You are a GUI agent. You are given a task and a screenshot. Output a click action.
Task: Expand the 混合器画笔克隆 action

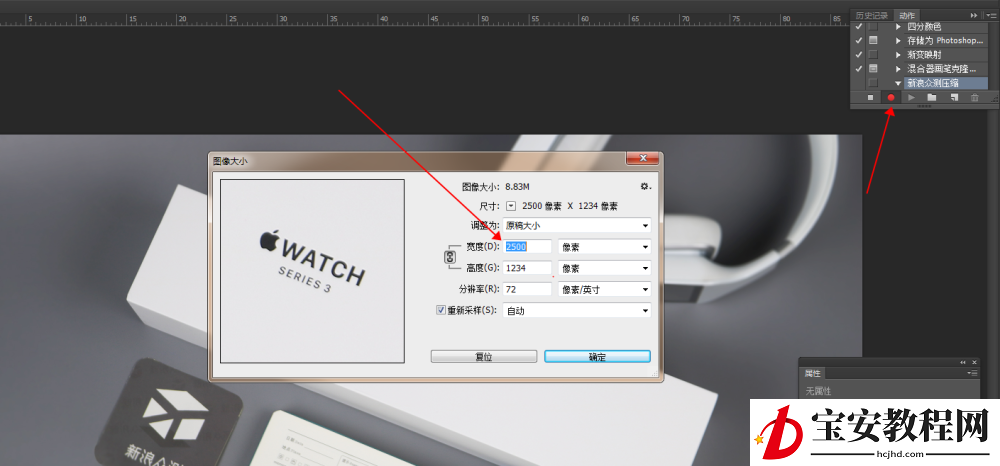898,68
